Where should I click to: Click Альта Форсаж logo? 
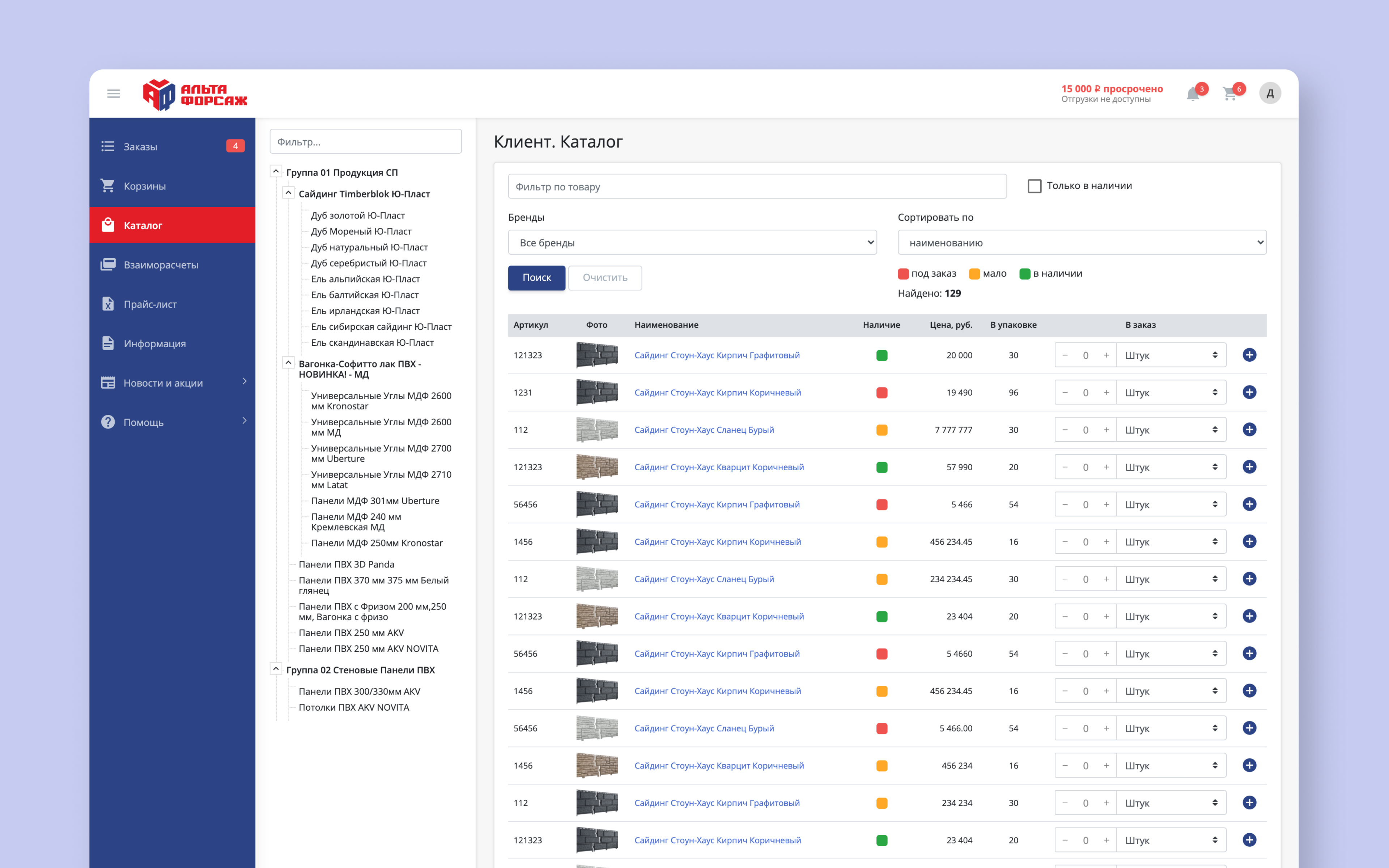pos(195,94)
